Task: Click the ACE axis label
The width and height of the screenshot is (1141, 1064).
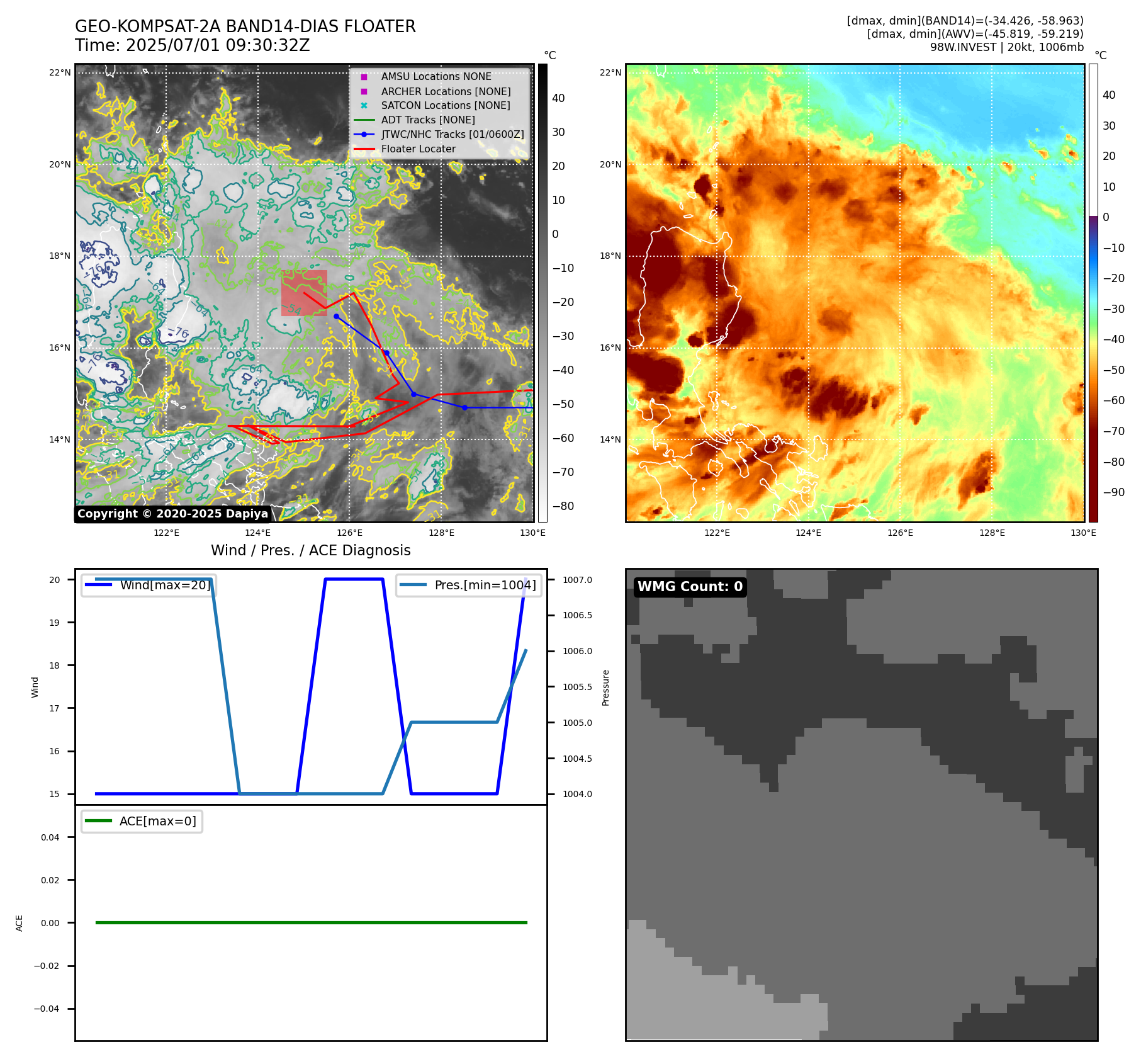Action: [x=20, y=923]
